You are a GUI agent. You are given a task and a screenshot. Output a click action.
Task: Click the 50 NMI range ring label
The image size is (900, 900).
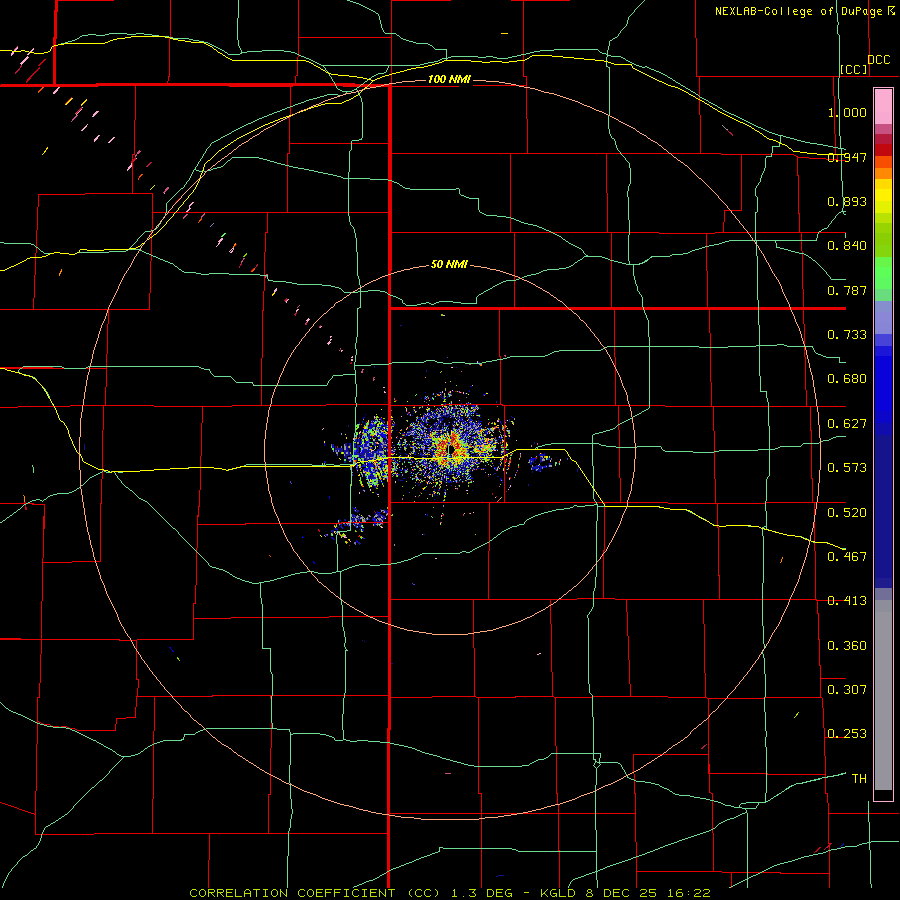(449, 264)
